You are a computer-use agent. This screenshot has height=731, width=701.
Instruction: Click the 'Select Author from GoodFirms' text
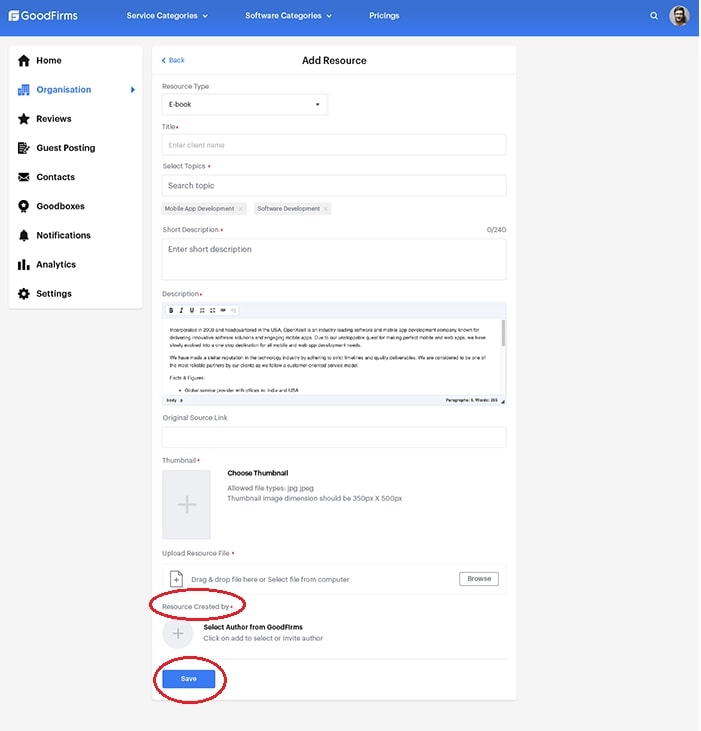pyautogui.click(x=253, y=627)
